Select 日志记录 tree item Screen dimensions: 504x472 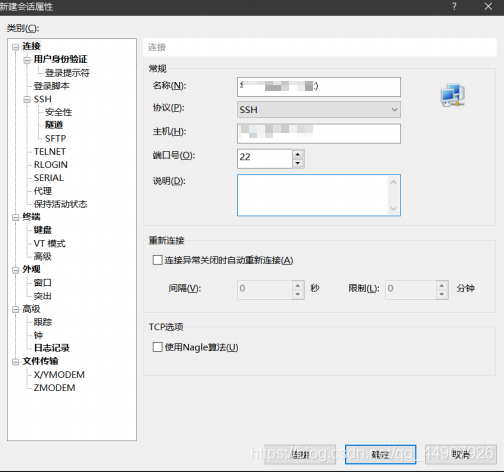tap(52, 348)
